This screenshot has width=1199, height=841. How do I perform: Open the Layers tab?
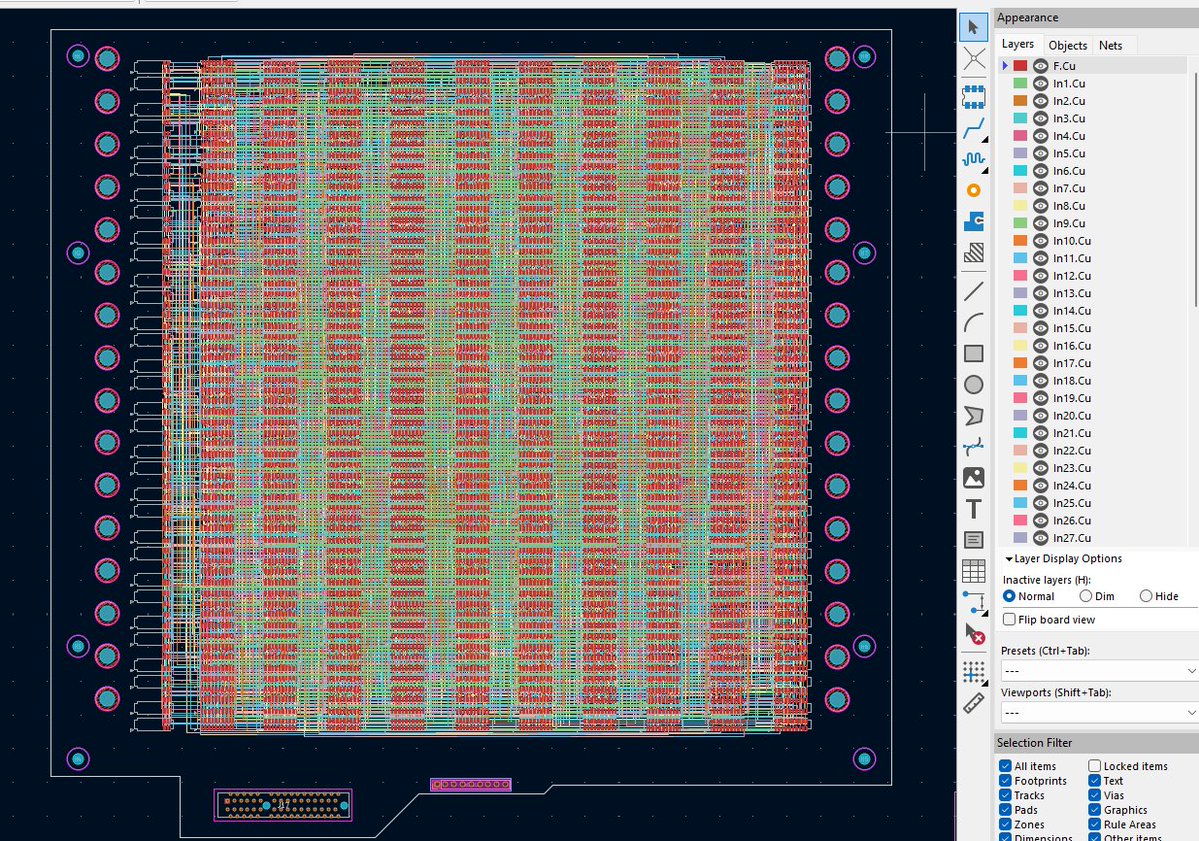(x=1018, y=44)
